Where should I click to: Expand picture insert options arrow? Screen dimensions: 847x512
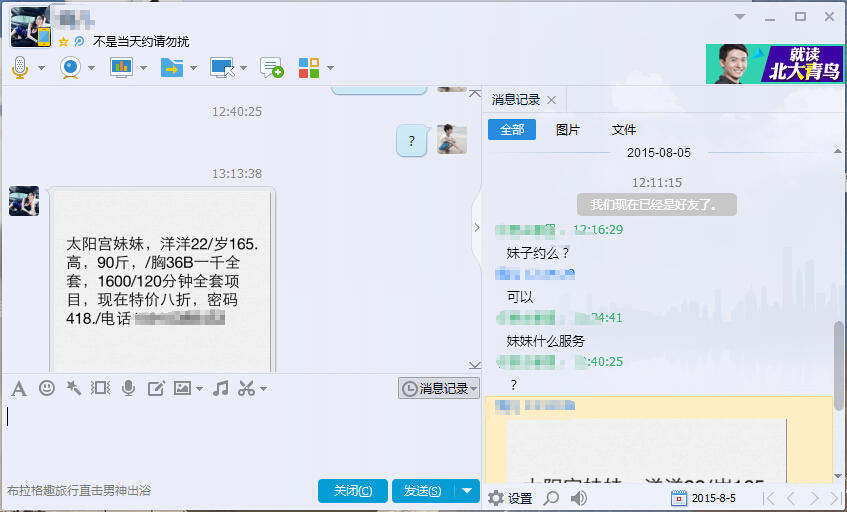199,388
